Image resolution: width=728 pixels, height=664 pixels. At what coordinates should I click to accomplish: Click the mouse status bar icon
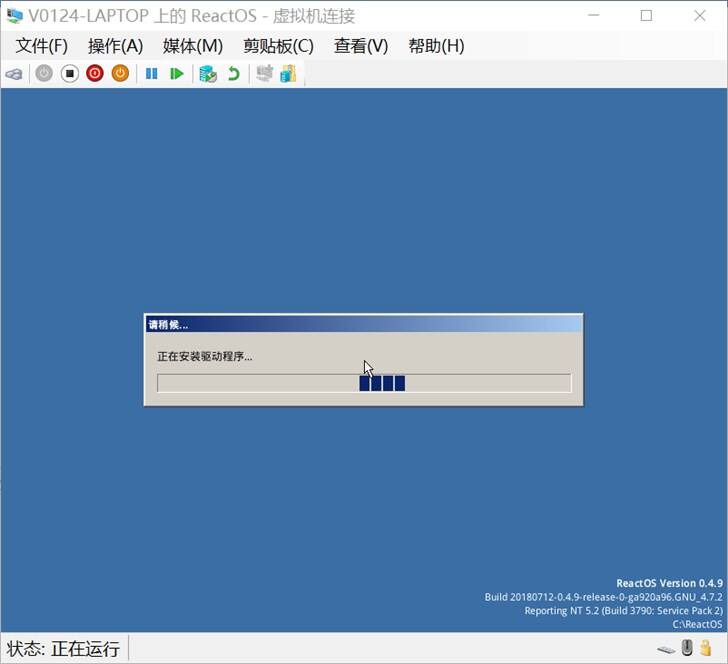click(x=687, y=648)
